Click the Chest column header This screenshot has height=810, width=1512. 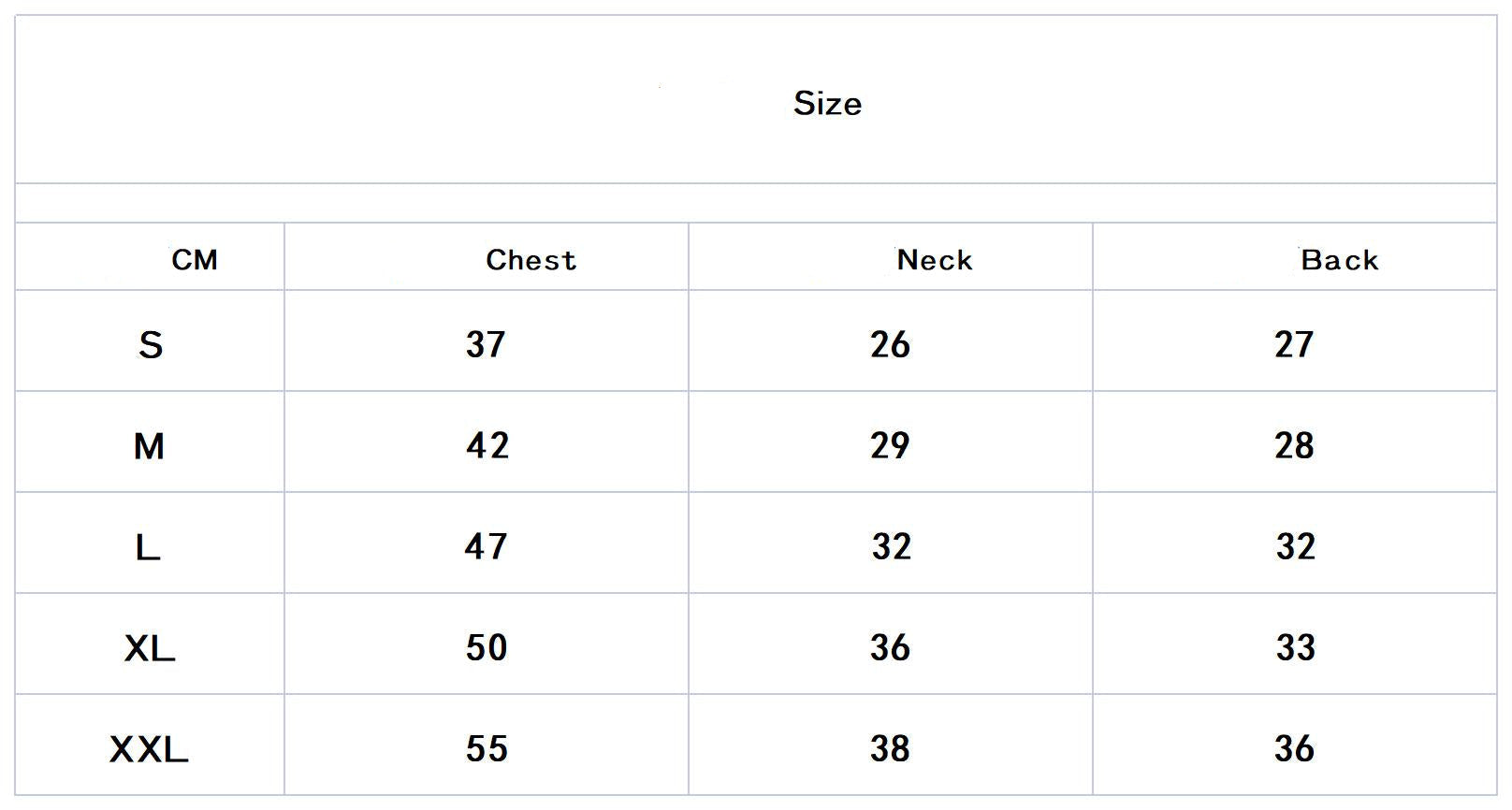[x=531, y=259]
